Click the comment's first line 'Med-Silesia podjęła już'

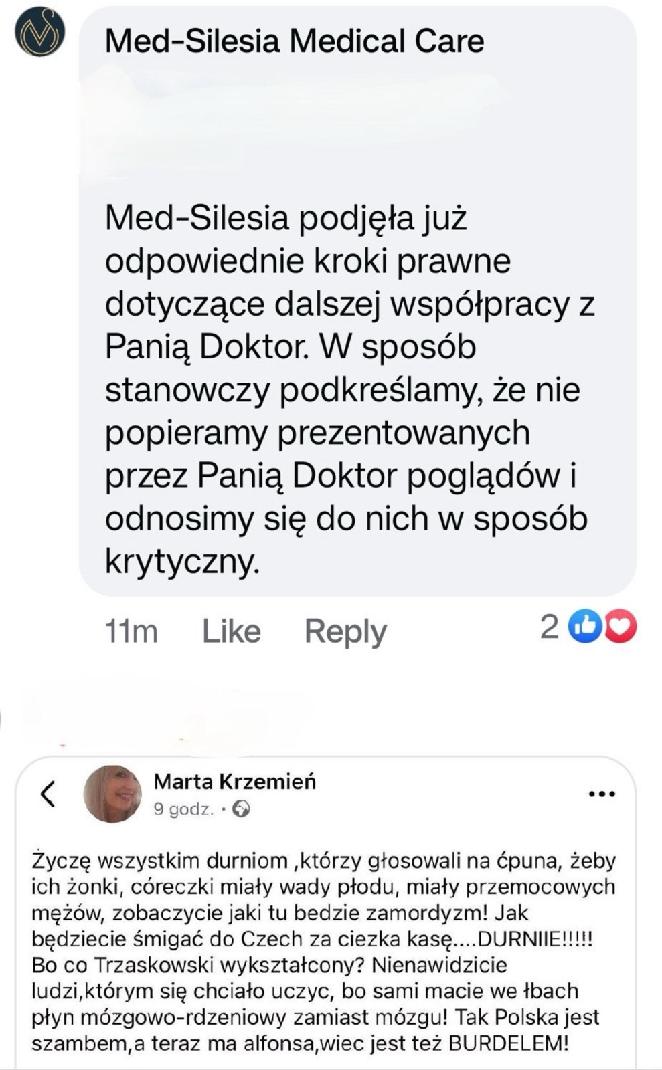pyautogui.click(x=286, y=219)
